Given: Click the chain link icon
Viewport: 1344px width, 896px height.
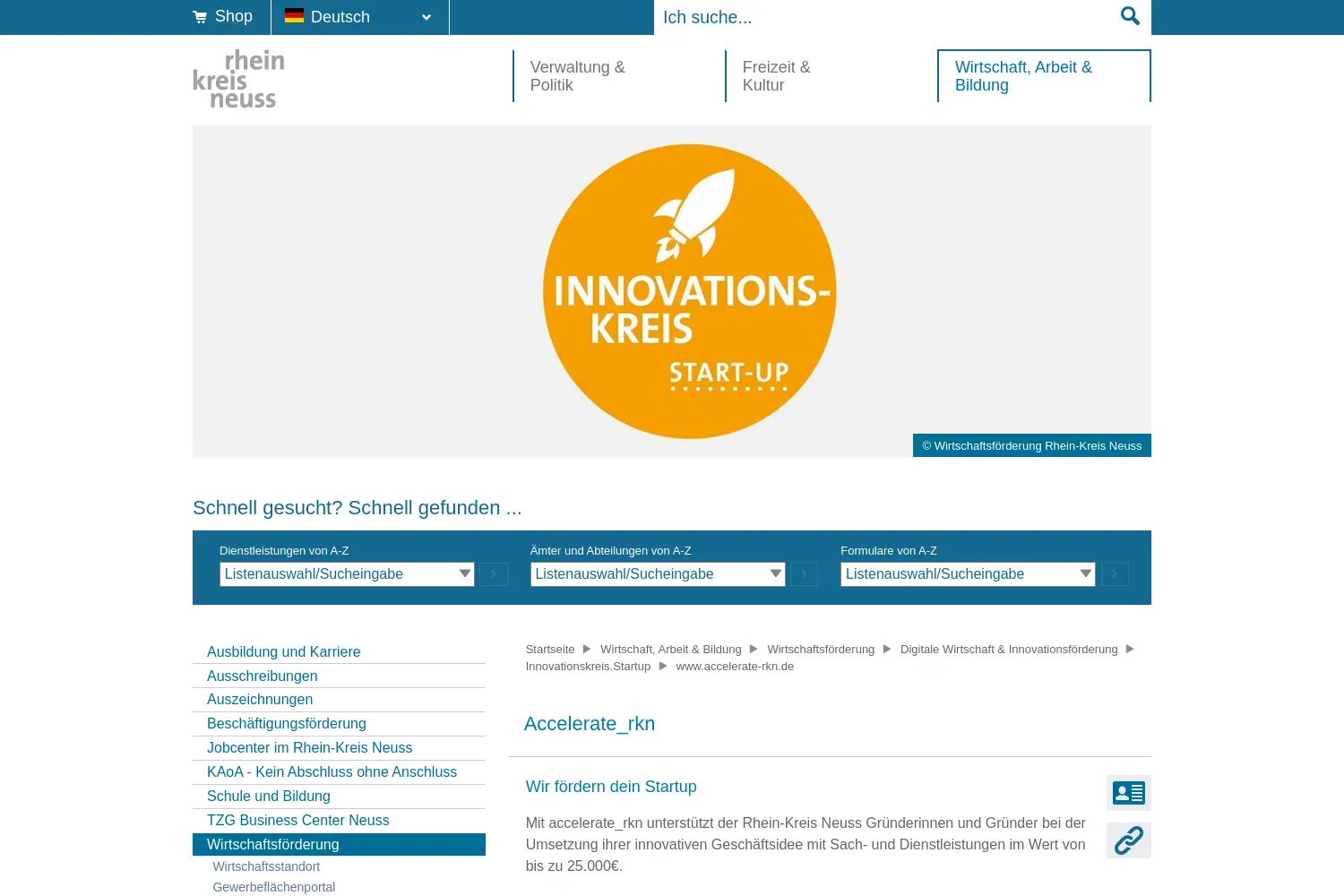Looking at the screenshot, I should coord(1128,840).
